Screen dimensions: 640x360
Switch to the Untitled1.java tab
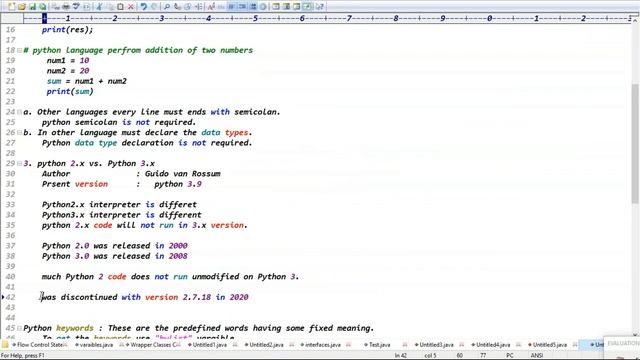click(x=209, y=345)
